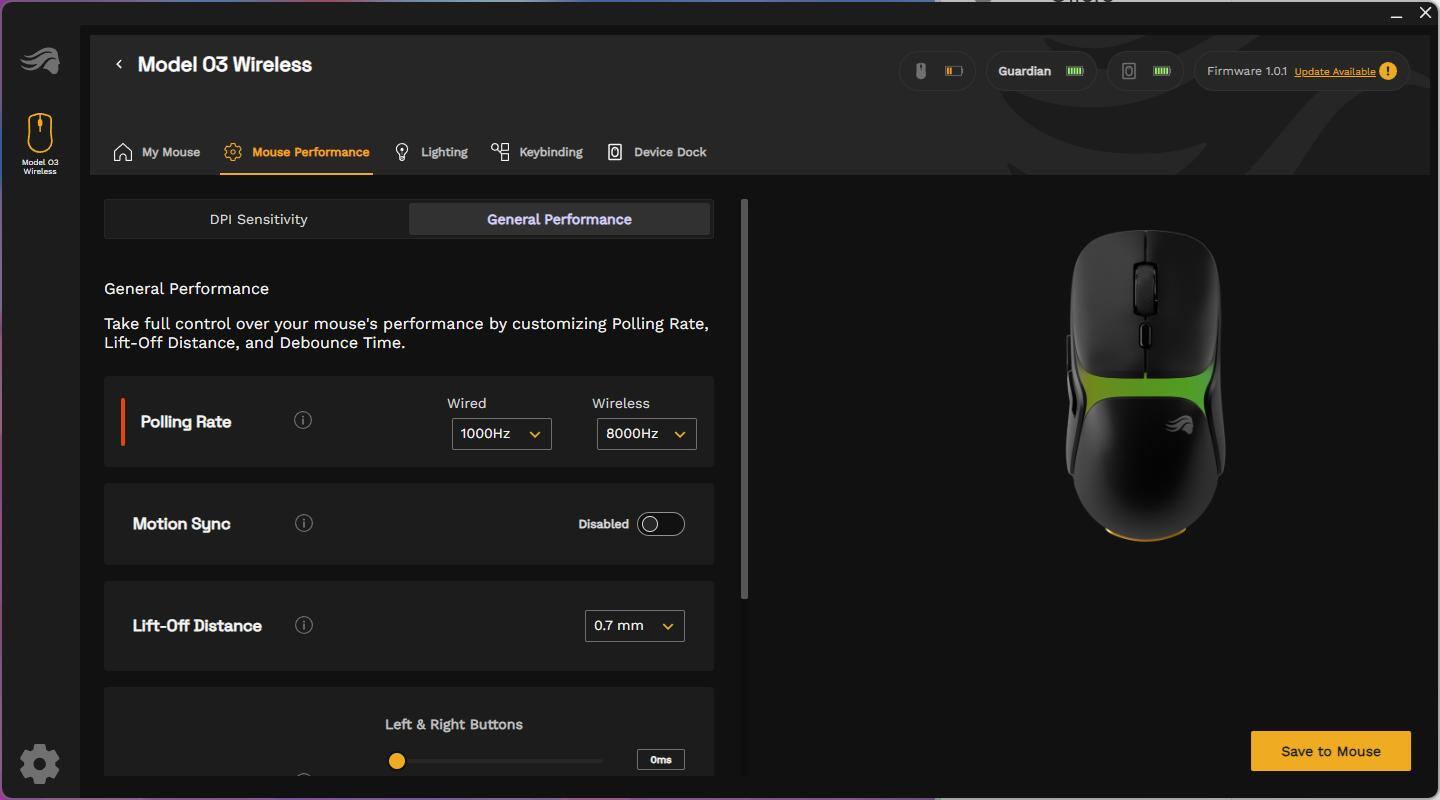Open the Keybinding tab
Image resolution: width=1440 pixels, height=800 pixels.
537,152
